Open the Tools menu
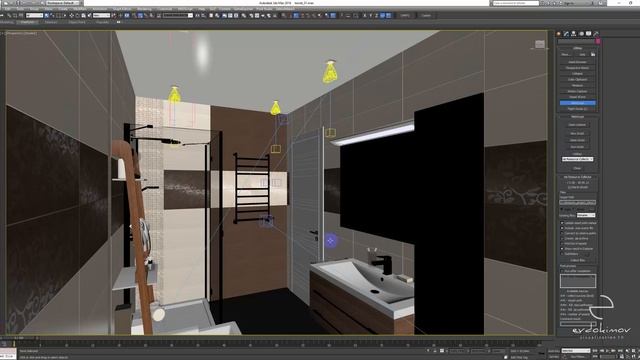640x360 pixels. [x=20, y=9]
